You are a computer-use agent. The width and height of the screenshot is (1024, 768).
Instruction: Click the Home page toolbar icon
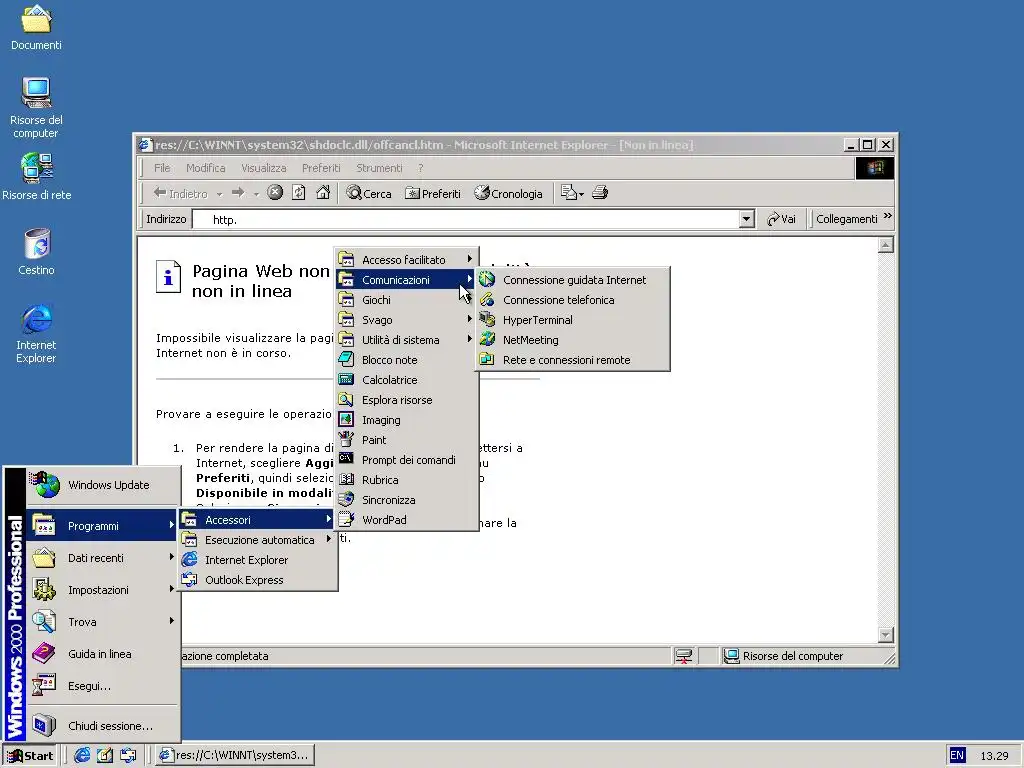click(323, 193)
